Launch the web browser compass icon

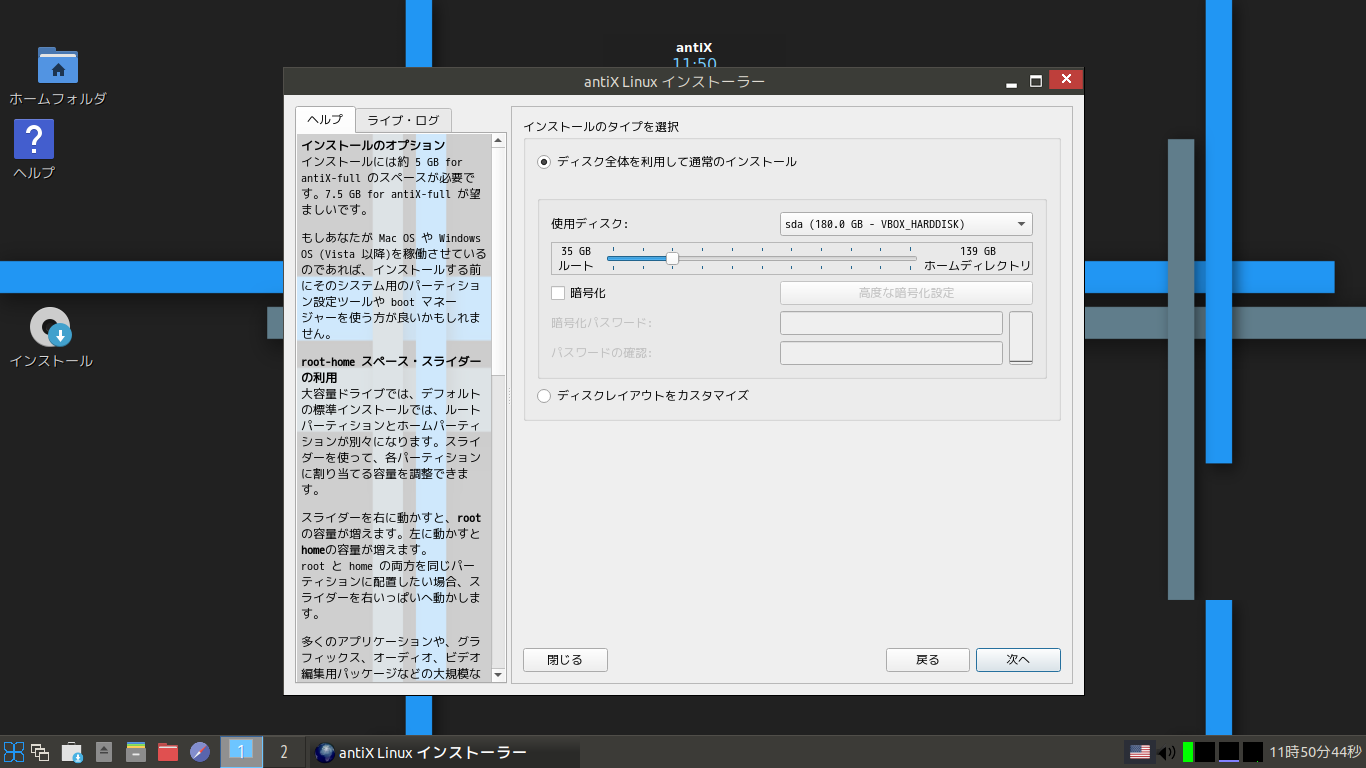click(200, 752)
